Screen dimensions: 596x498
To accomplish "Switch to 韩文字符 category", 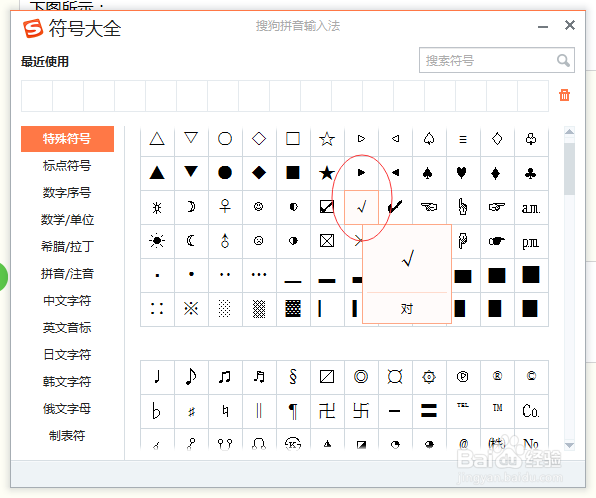I will pyautogui.click(x=67, y=382).
